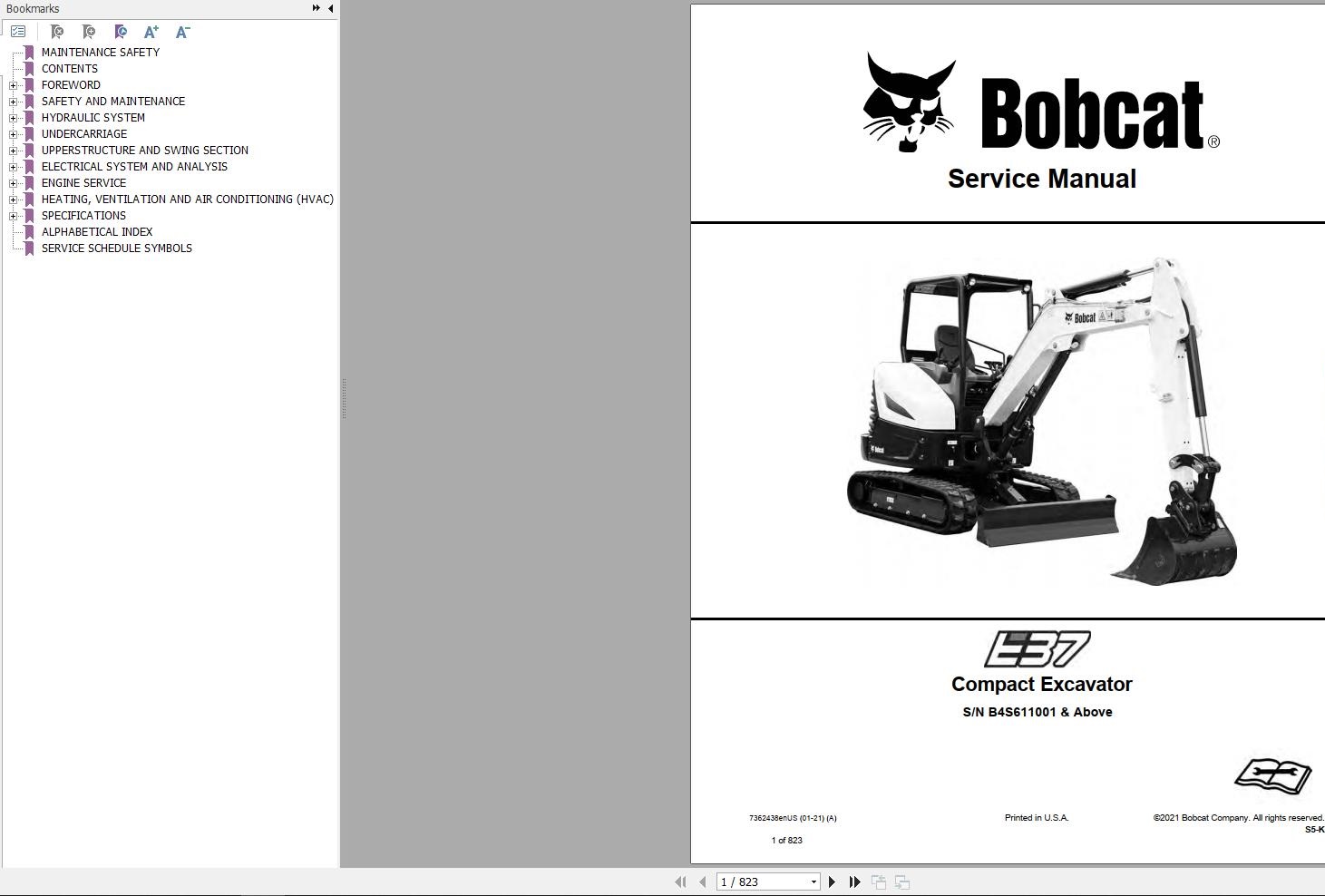Expand the ENGINE SERVICE bookmark
Screen dimensions: 1325x896
pos(14,183)
